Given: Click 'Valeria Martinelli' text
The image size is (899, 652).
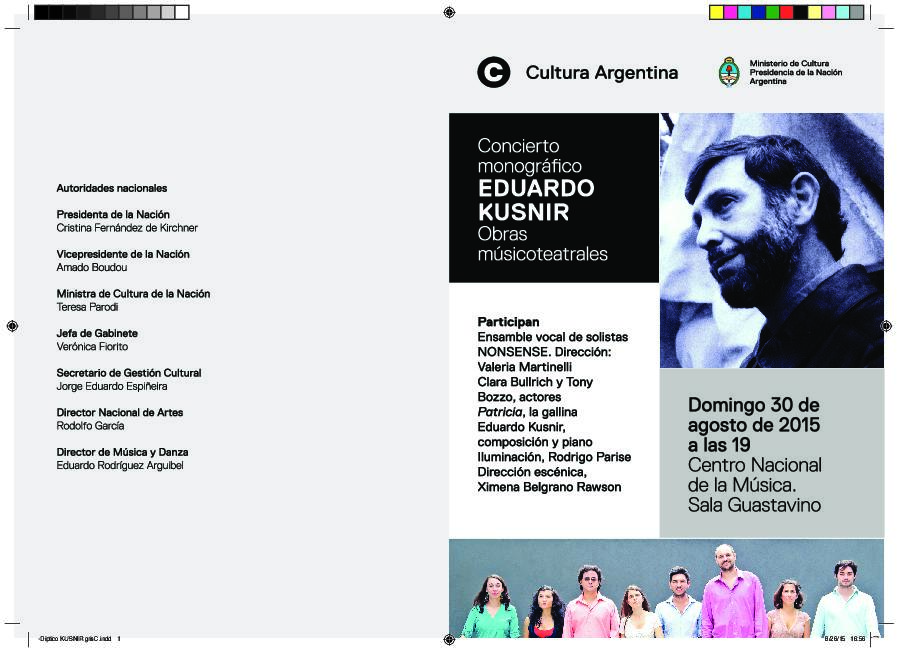Looking at the screenshot, I should click(524, 366).
